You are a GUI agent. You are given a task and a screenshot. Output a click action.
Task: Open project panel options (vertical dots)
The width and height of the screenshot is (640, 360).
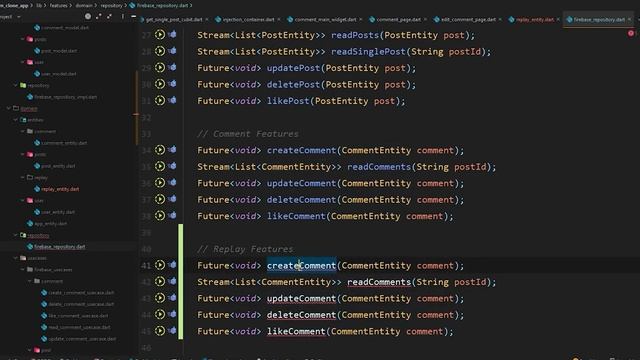pyautogui.click(x=122, y=16)
